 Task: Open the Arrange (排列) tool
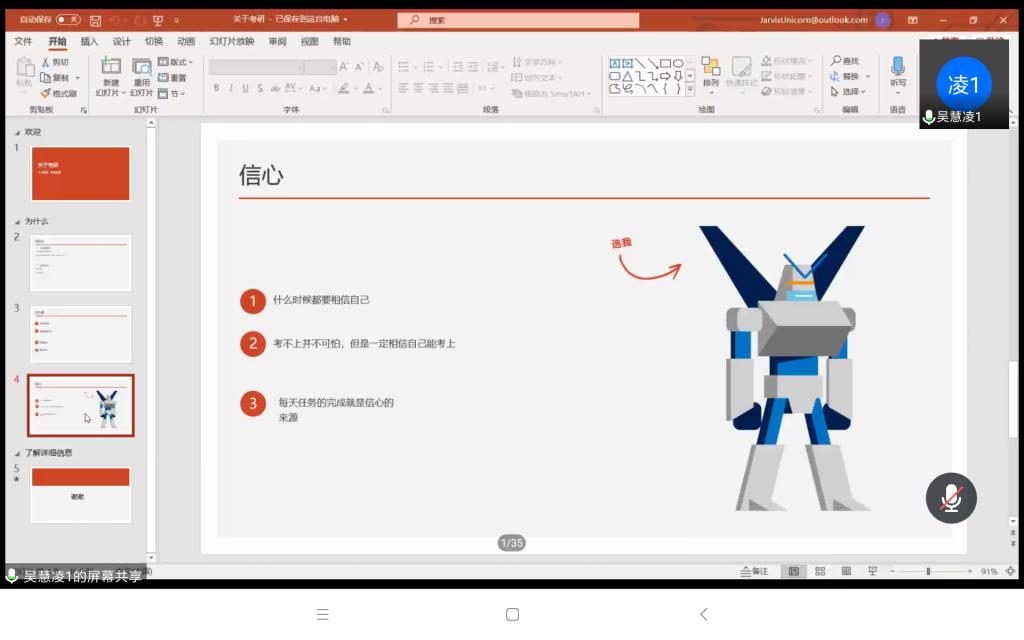click(710, 68)
